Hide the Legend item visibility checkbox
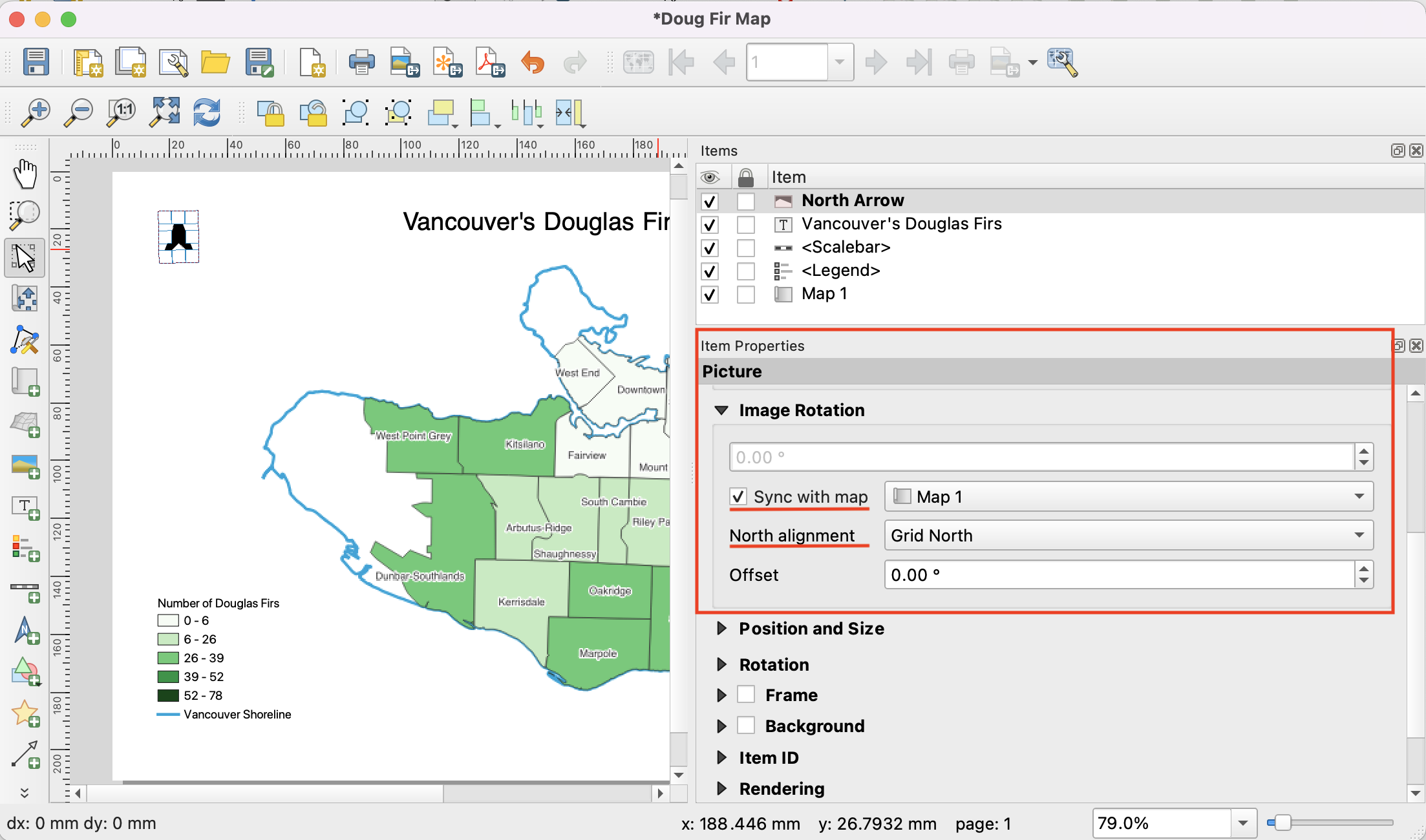The height and width of the screenshot is (840, 1426). [710, 271]
